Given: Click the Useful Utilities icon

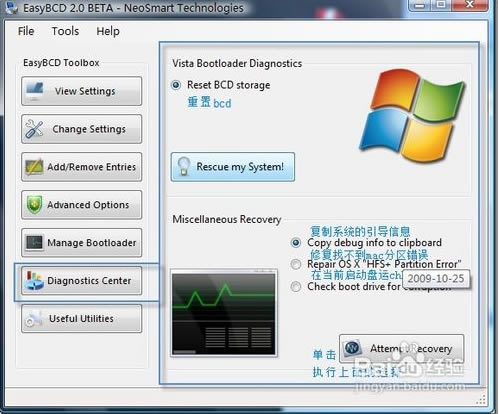Looking at the screenshot, I should click(34, 318).
